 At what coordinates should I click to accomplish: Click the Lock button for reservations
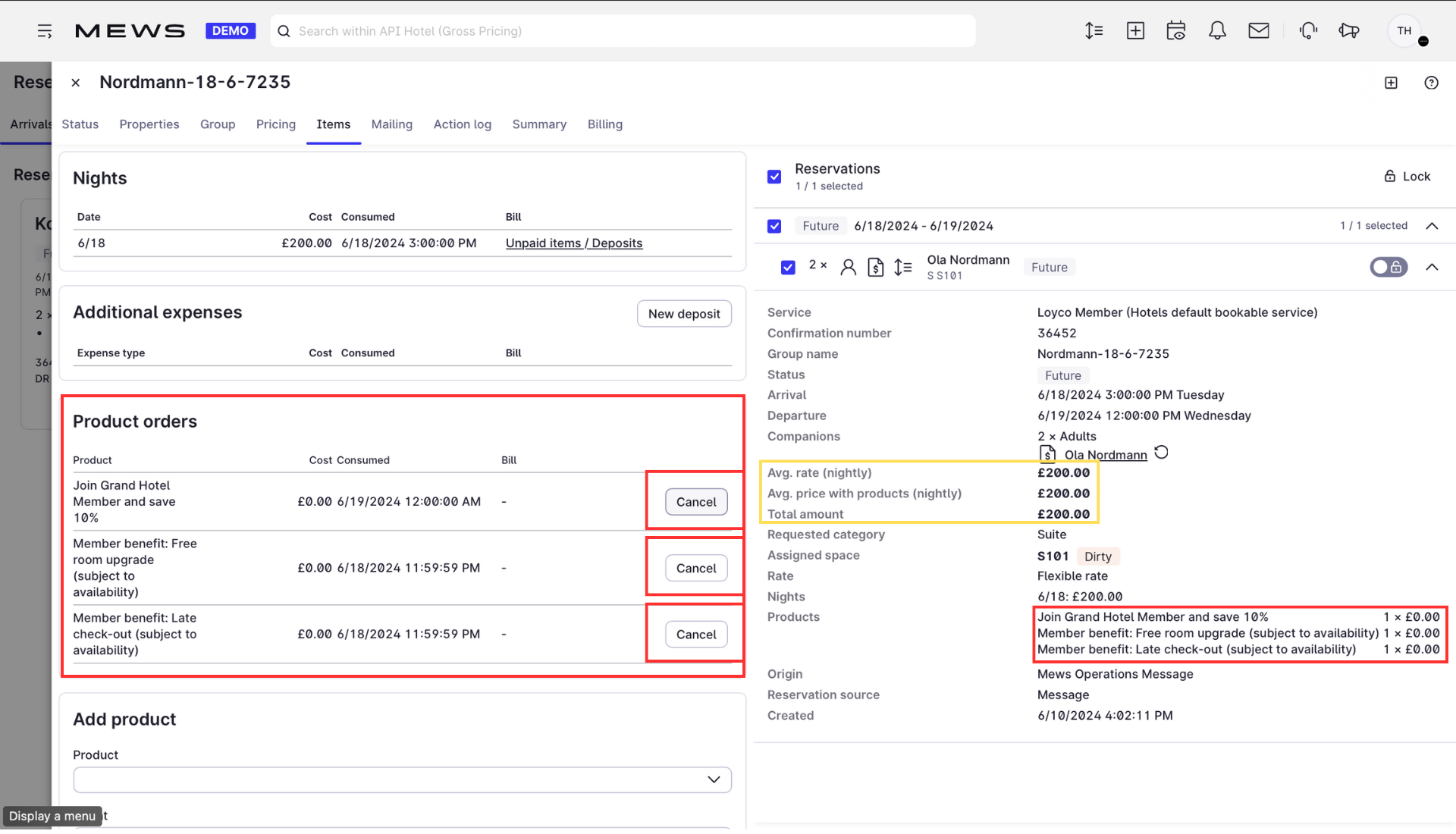pos(1407,177)
